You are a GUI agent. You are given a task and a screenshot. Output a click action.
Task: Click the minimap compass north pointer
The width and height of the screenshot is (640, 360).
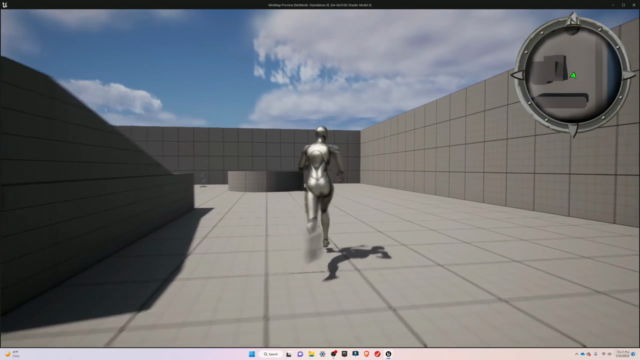tap(573, 18)
